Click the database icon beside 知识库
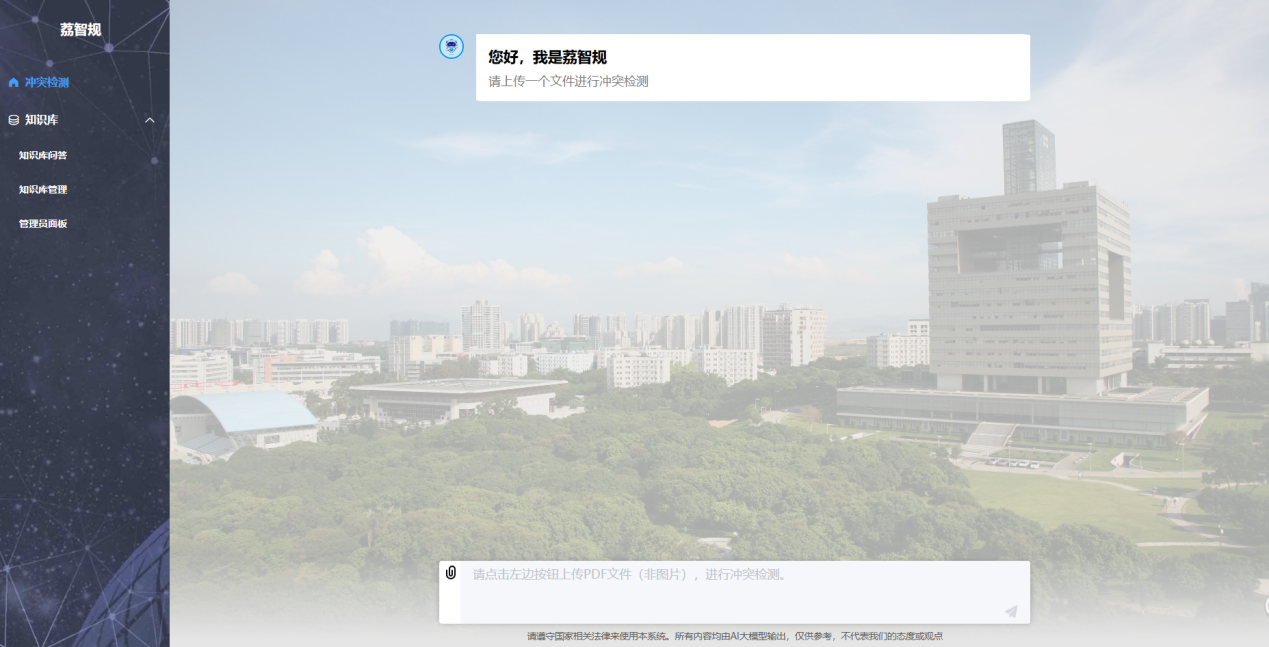Viewport: 1269px width, 647px height. (x=14, y=120)
